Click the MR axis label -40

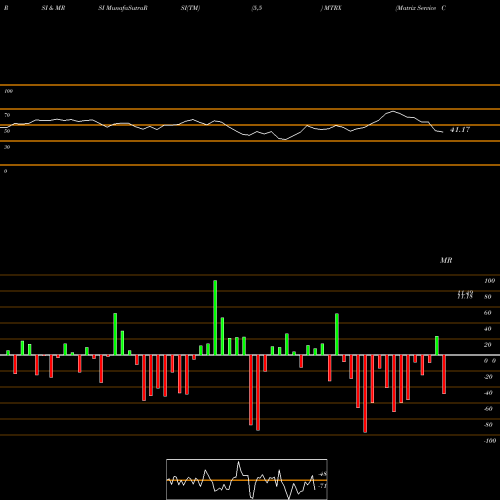pos(488,393)
